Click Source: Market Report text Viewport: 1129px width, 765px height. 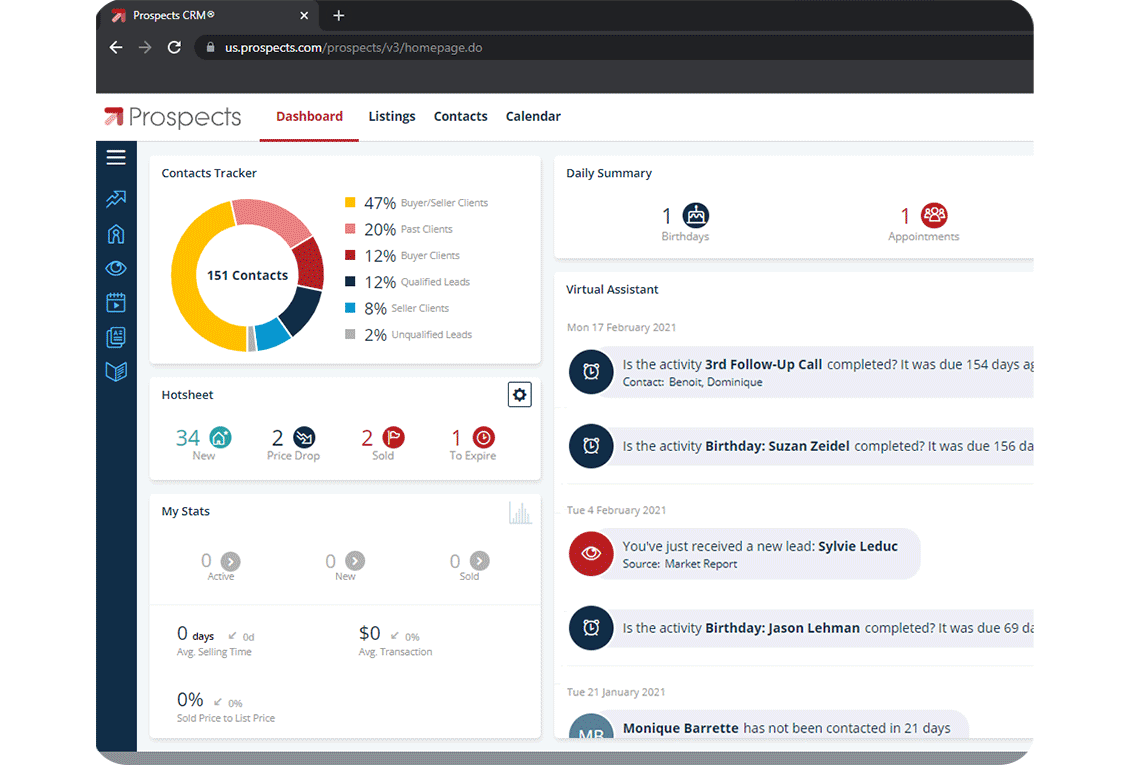(680, 564)
